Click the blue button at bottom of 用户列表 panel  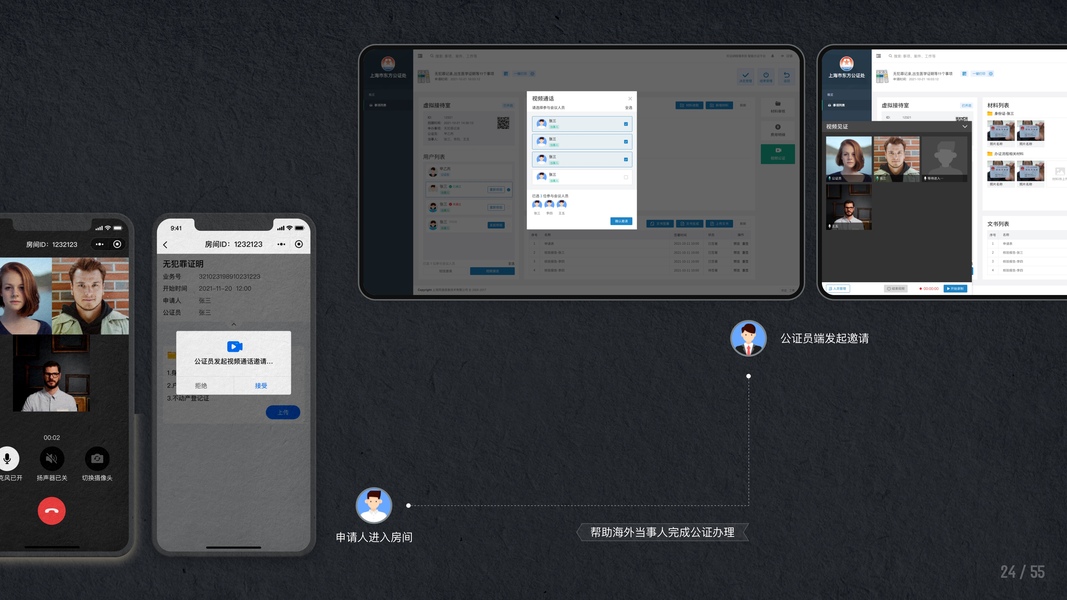pyautogui.click(x=492, y=271)
